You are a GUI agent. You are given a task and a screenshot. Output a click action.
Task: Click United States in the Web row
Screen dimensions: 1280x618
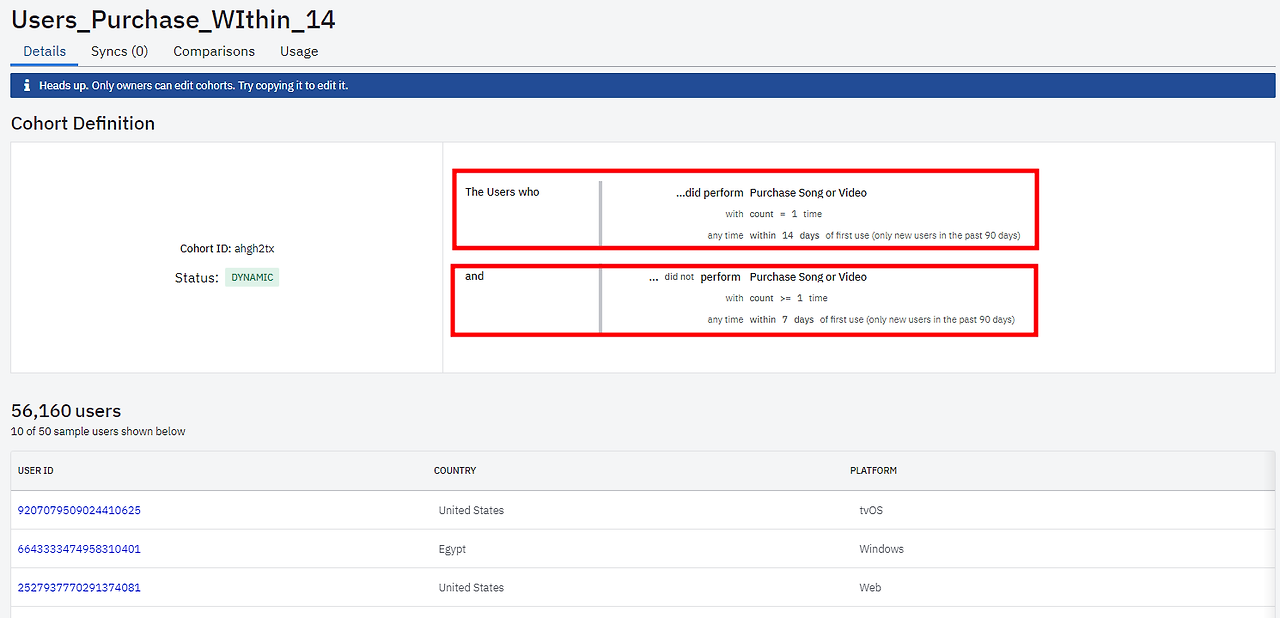coord(471,588)
